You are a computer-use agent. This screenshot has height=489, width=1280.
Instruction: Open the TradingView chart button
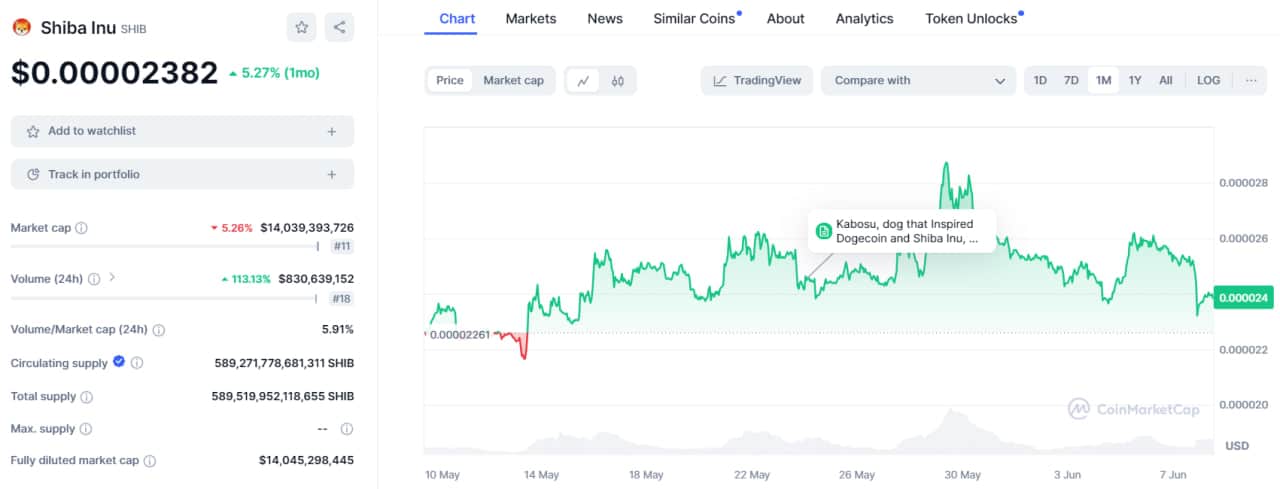pos(757,80)
